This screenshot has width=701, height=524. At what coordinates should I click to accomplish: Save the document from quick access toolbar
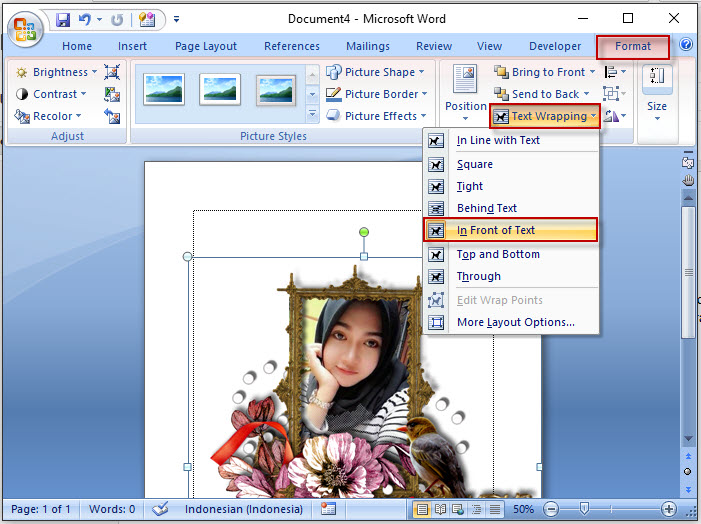pyautogui.click(x=63, y=20)
